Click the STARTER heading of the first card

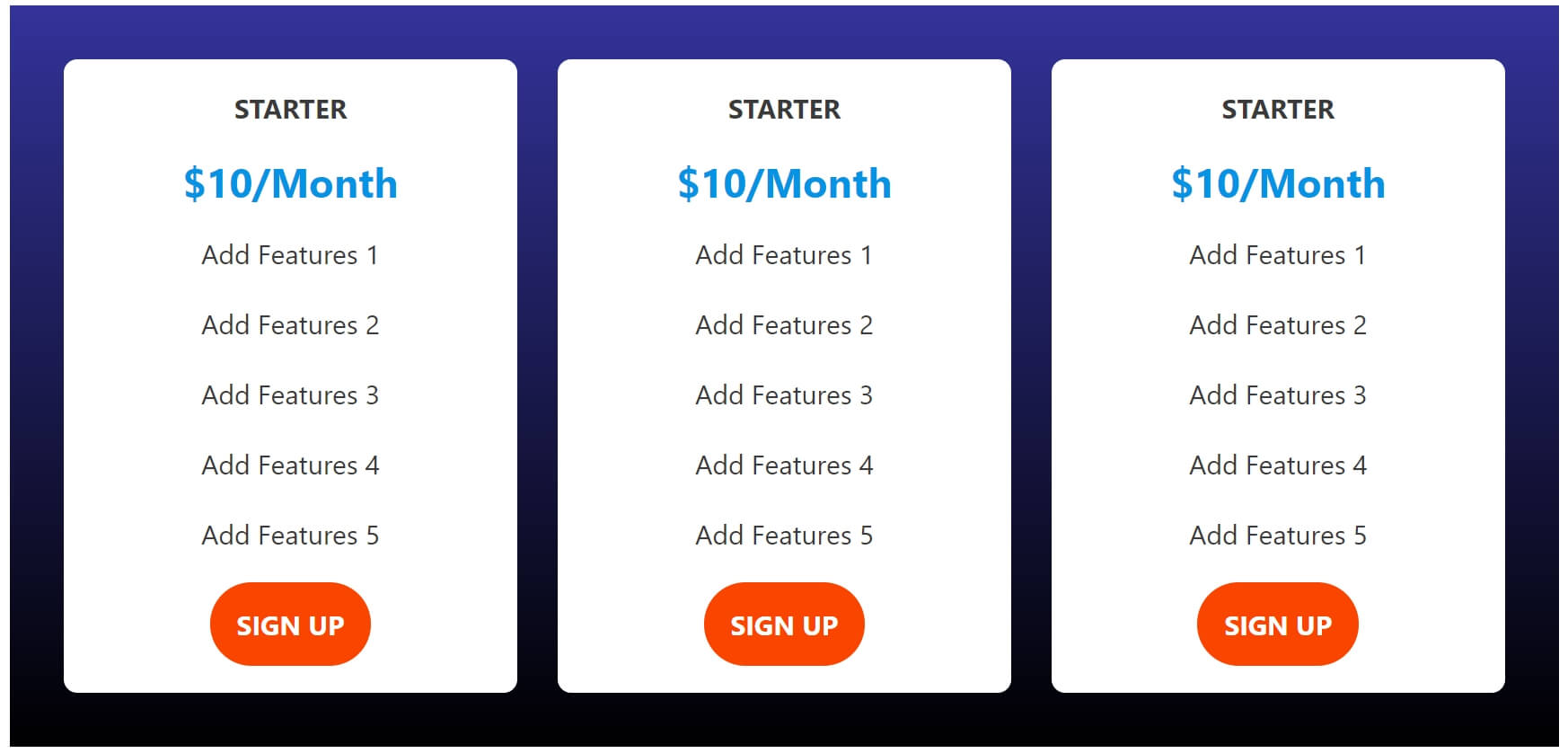290,110
